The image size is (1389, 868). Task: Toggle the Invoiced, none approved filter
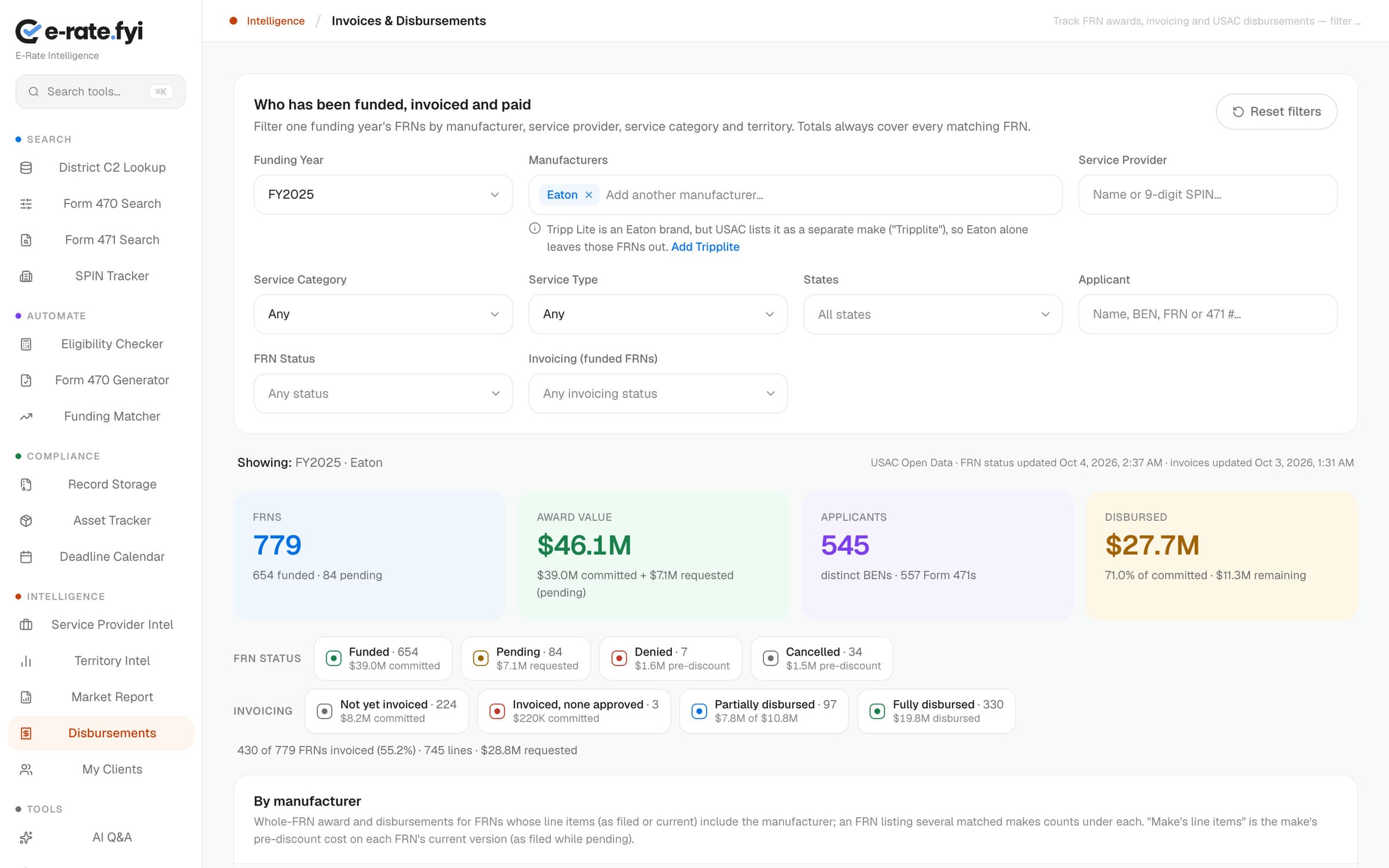[574, 711]
